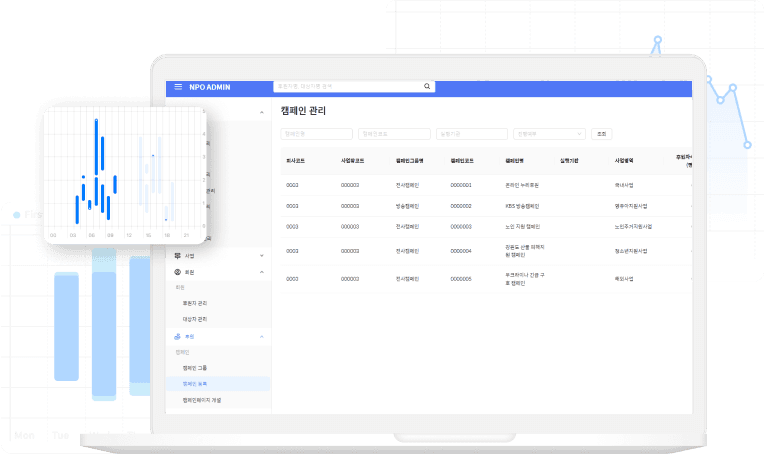765x454 pixels.
Task: Click the NPO ADMIN header title
Action: click(210, 87)
